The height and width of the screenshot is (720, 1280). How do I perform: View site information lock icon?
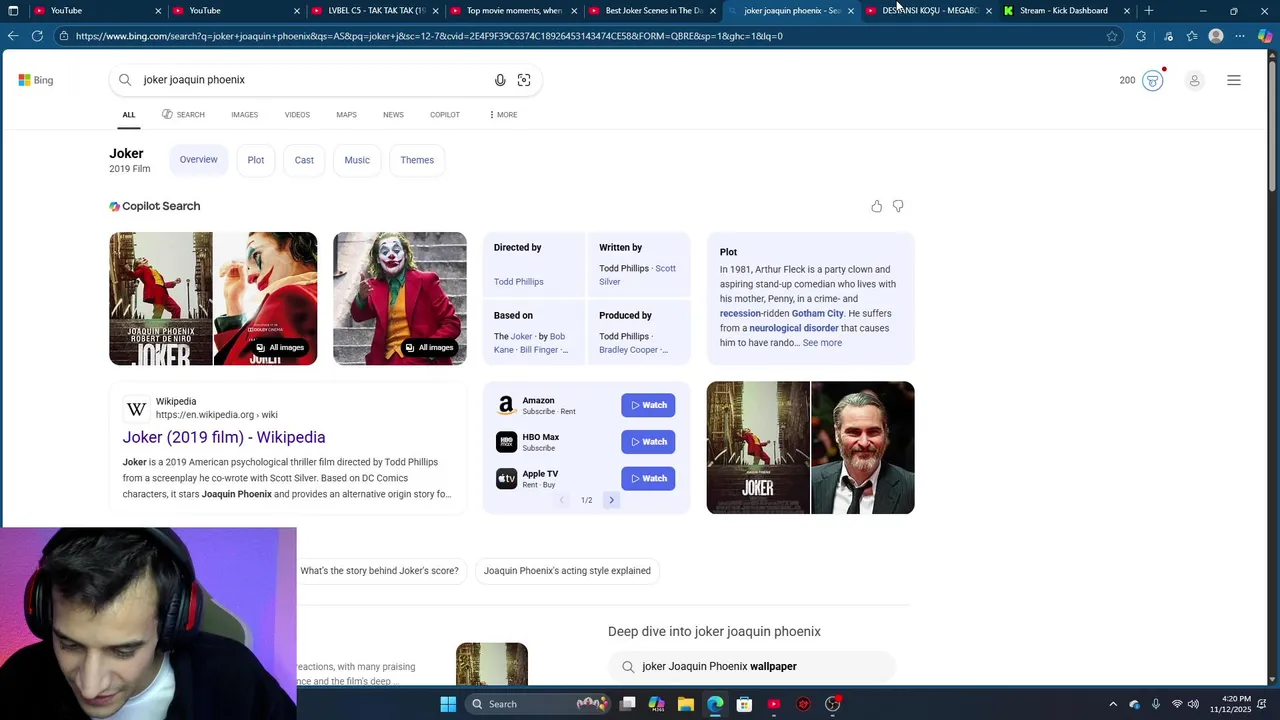[x=64, y=36]
